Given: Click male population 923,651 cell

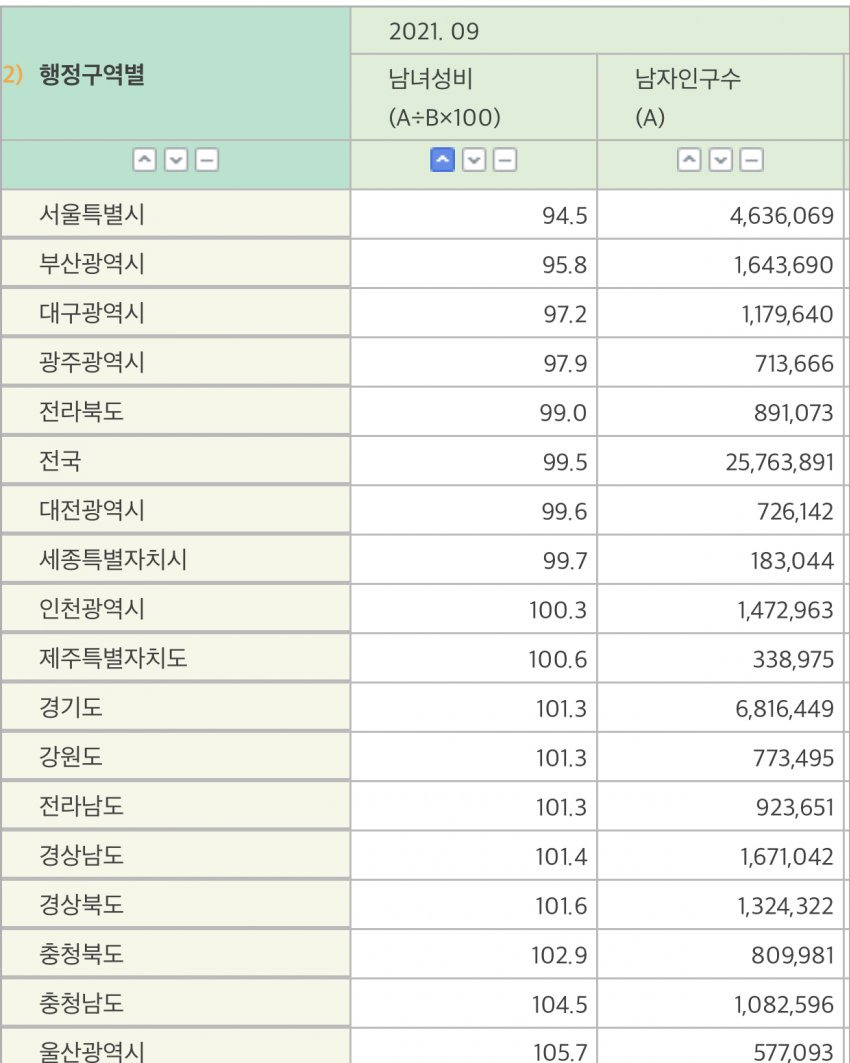Looking at the screenshot, I should pyautogui.click(x=795, y=807).
